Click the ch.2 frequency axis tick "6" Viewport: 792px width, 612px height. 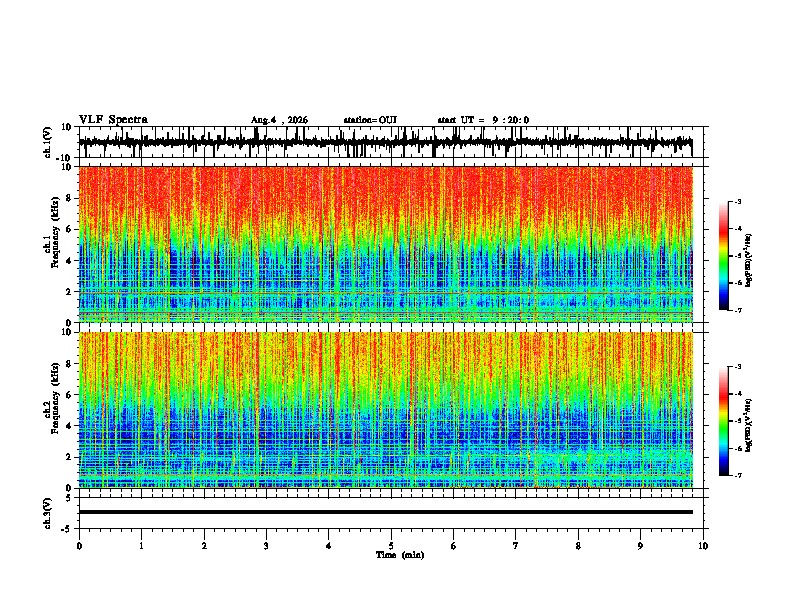coord(69,395)
